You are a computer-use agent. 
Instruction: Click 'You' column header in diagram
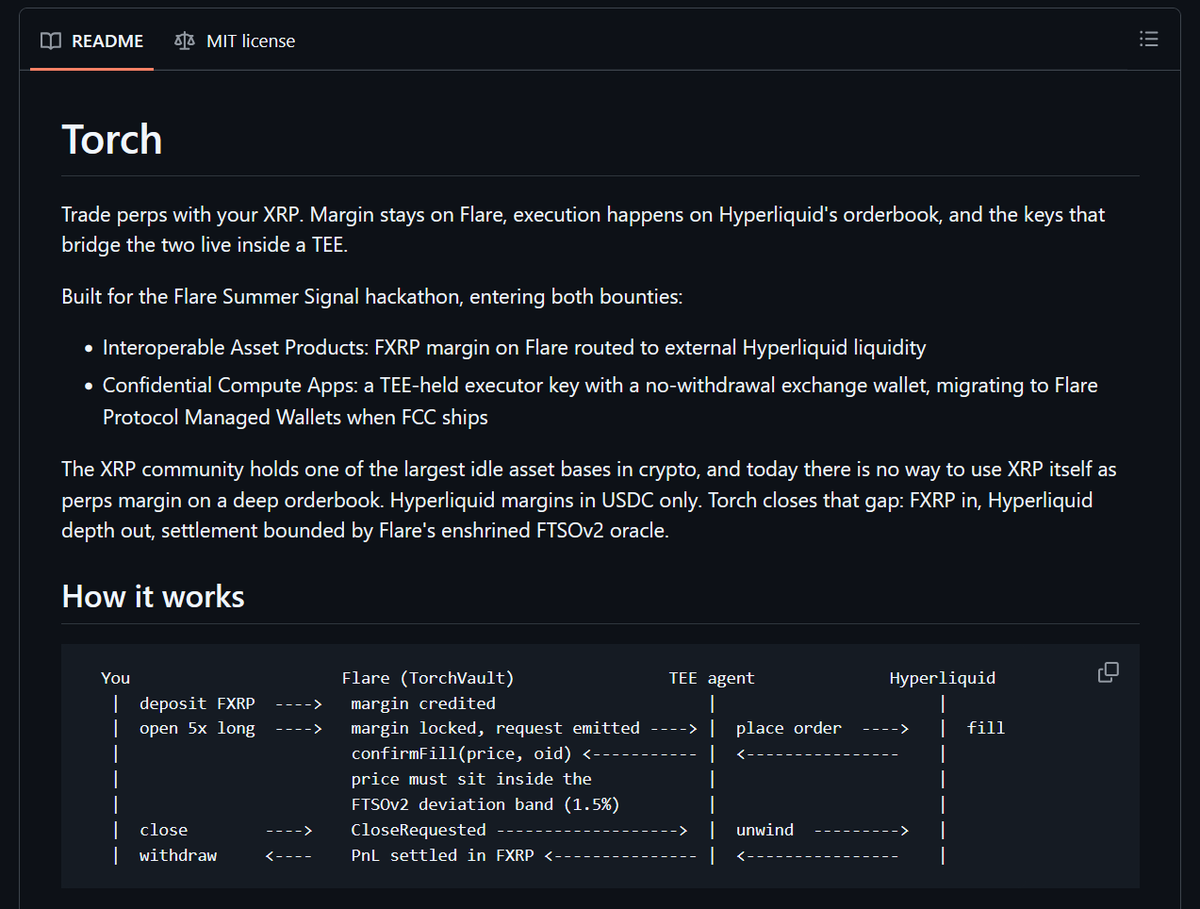click(x=115, y=678)
